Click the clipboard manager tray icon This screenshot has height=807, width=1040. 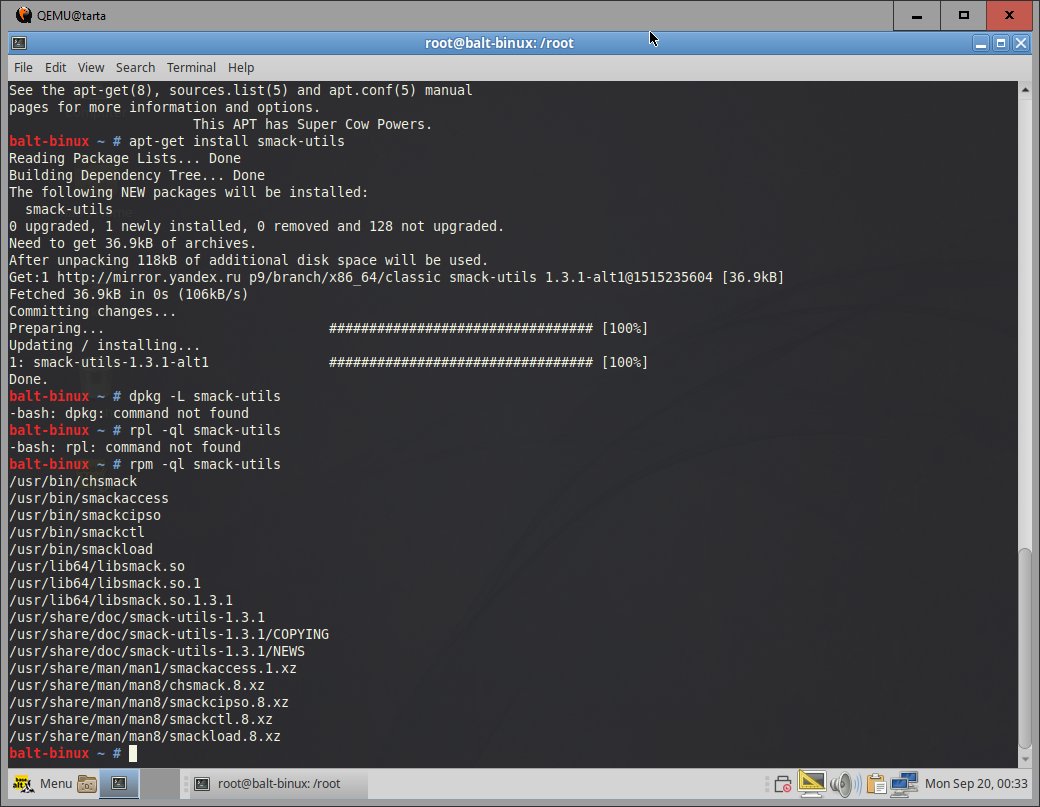coord(875,783)
